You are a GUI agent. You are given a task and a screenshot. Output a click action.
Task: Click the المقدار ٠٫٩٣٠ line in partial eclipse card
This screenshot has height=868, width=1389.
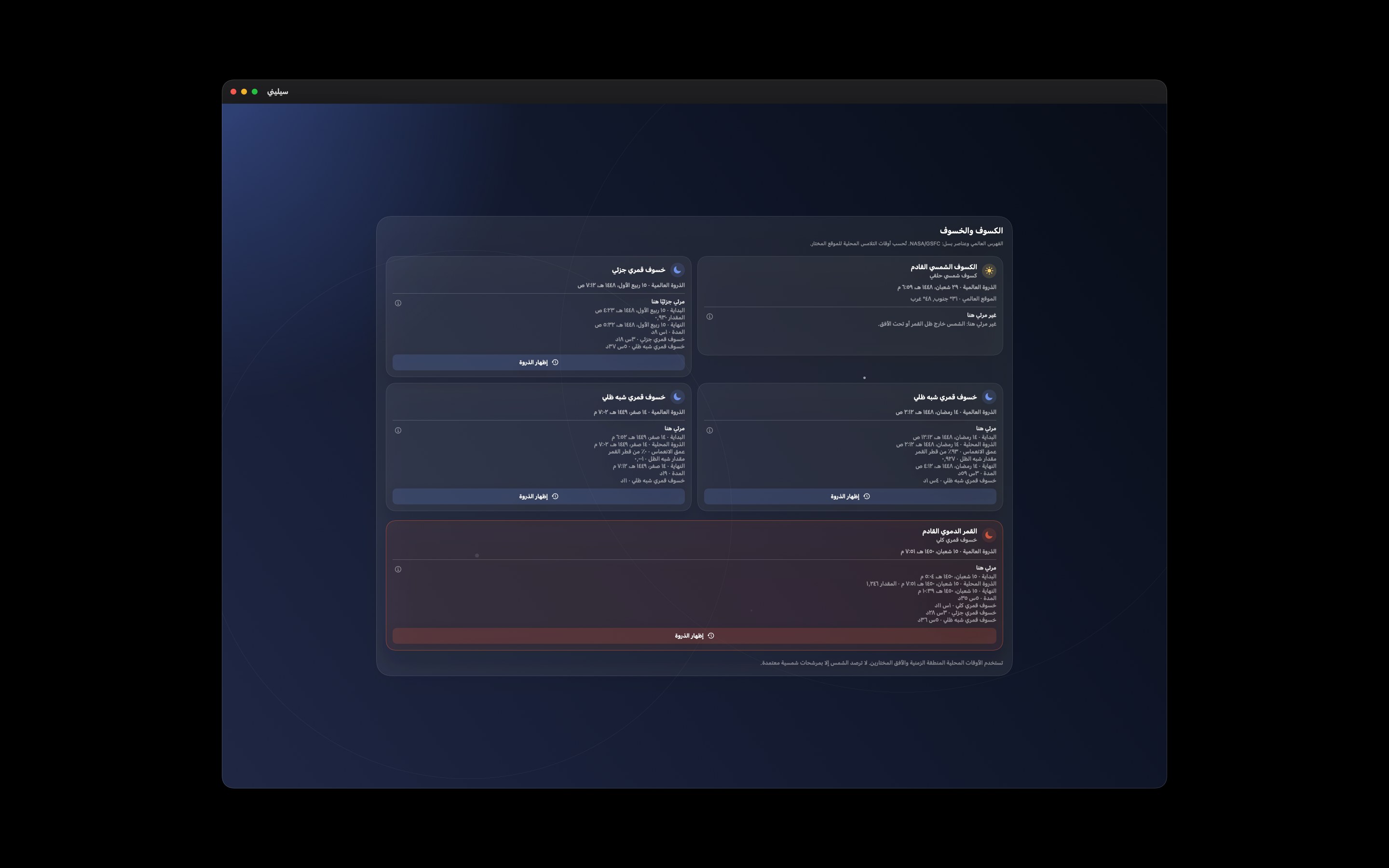[x=669, y=317]
